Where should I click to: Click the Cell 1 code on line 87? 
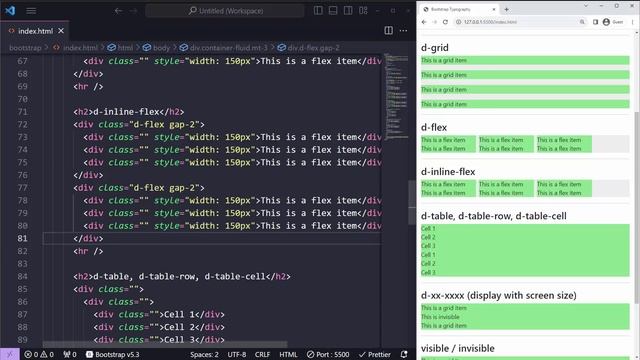pos(159,314)
